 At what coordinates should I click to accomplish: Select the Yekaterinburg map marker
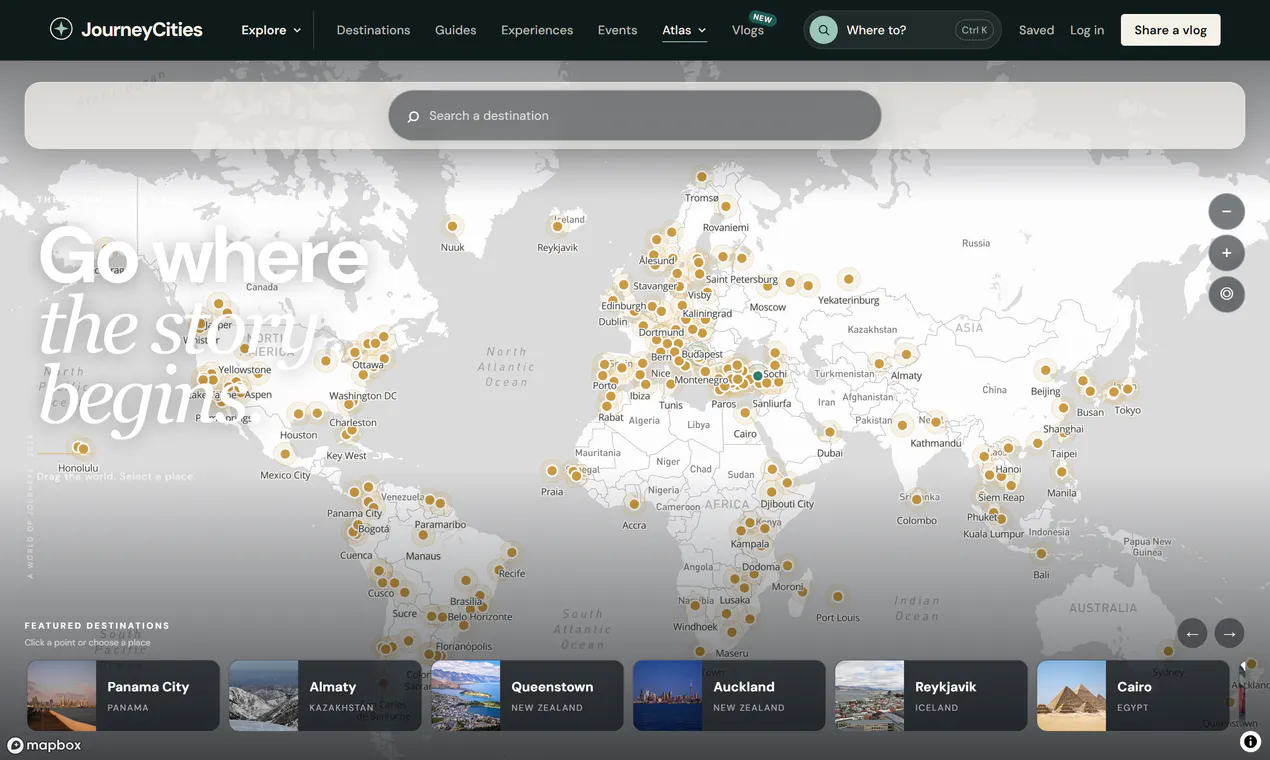click(848, 279)
